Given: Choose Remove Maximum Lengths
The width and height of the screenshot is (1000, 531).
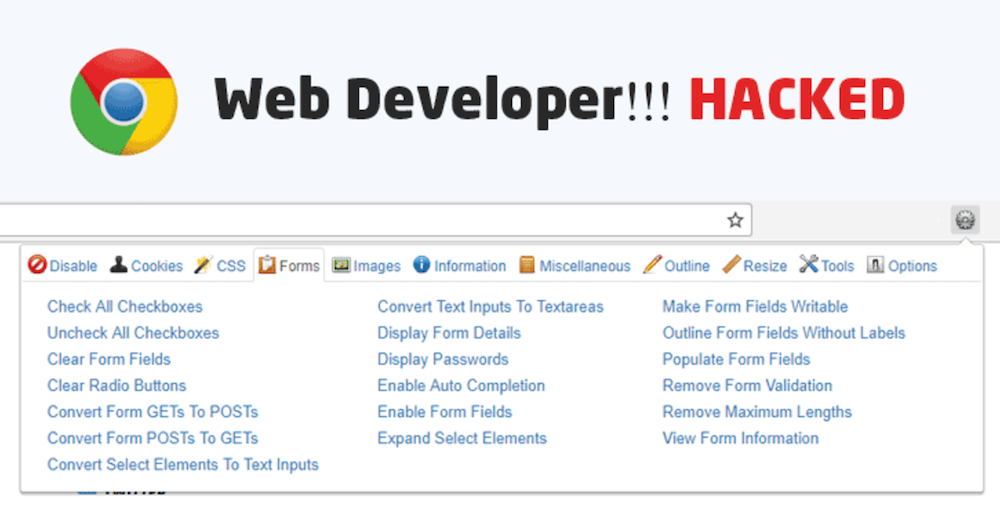Looking at the screenshot, I should pyautogui.click(x=757, y=412).
